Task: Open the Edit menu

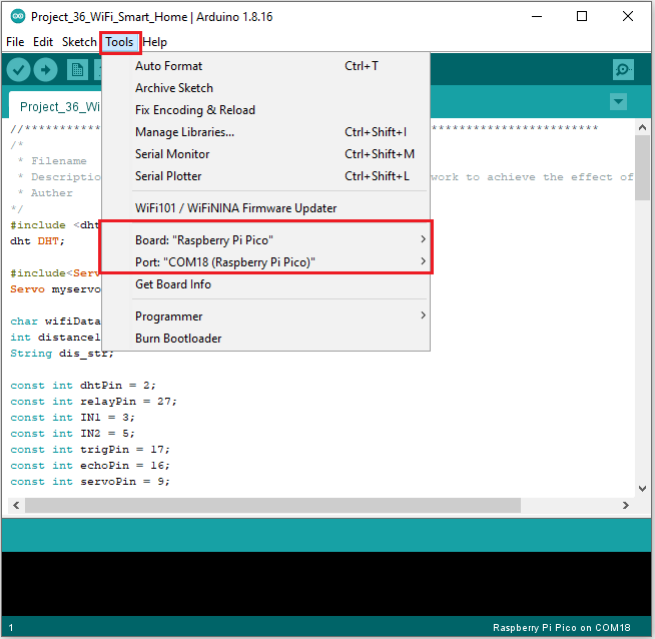Action: 43,42
